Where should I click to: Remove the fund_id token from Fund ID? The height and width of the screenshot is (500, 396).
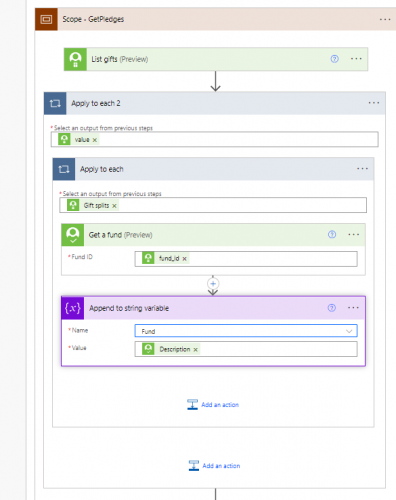(184, 259)
